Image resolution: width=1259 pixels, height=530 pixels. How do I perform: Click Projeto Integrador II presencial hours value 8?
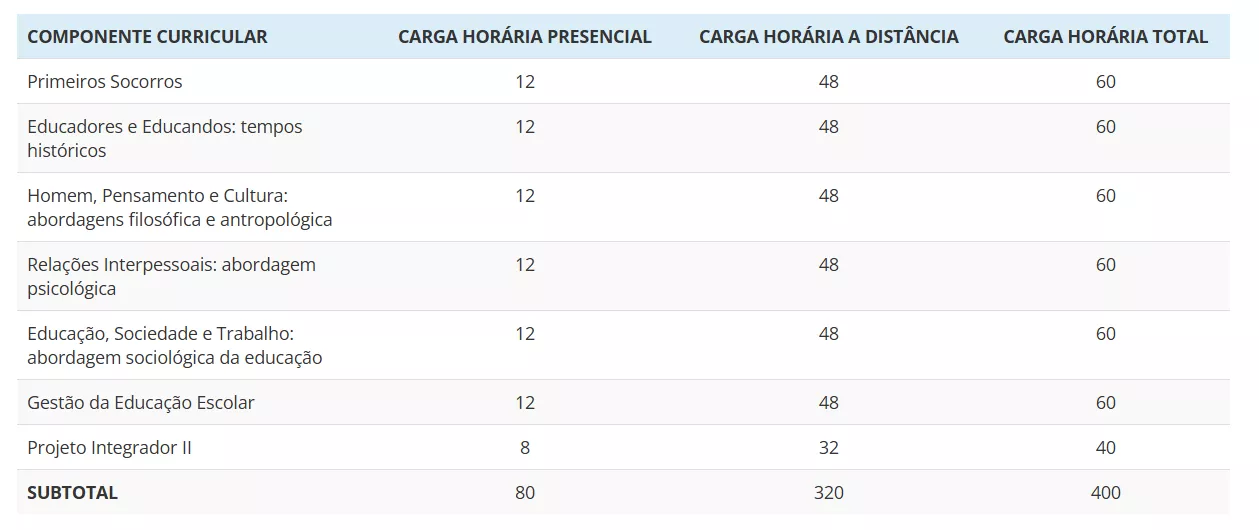tap(525, 448)
